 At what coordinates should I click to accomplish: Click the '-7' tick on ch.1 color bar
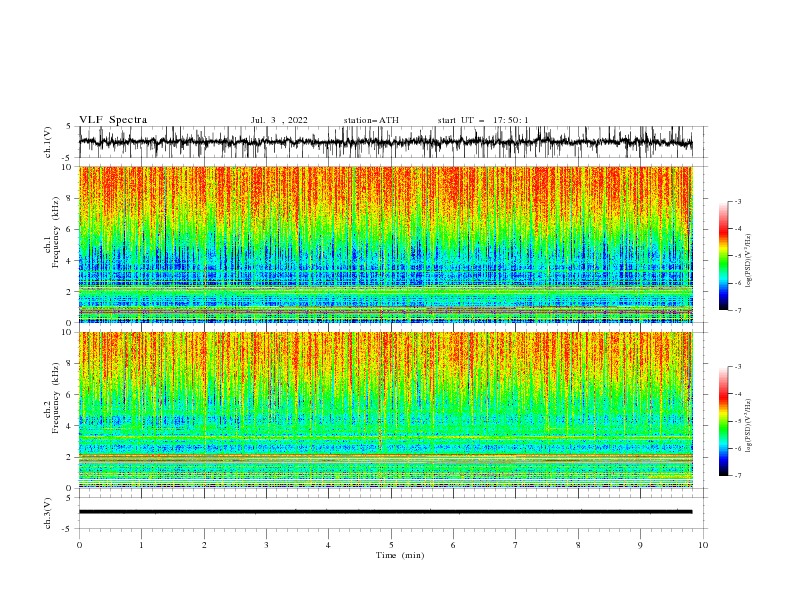737,310
